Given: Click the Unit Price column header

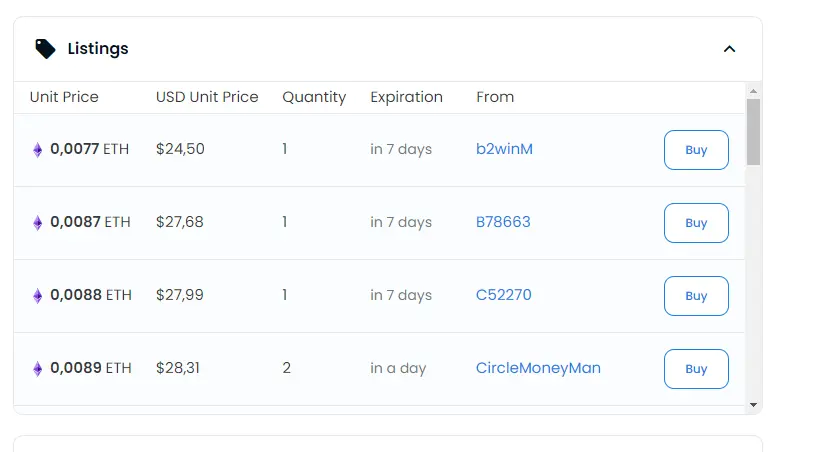Looking at the screenshot, I should point(64,97).
